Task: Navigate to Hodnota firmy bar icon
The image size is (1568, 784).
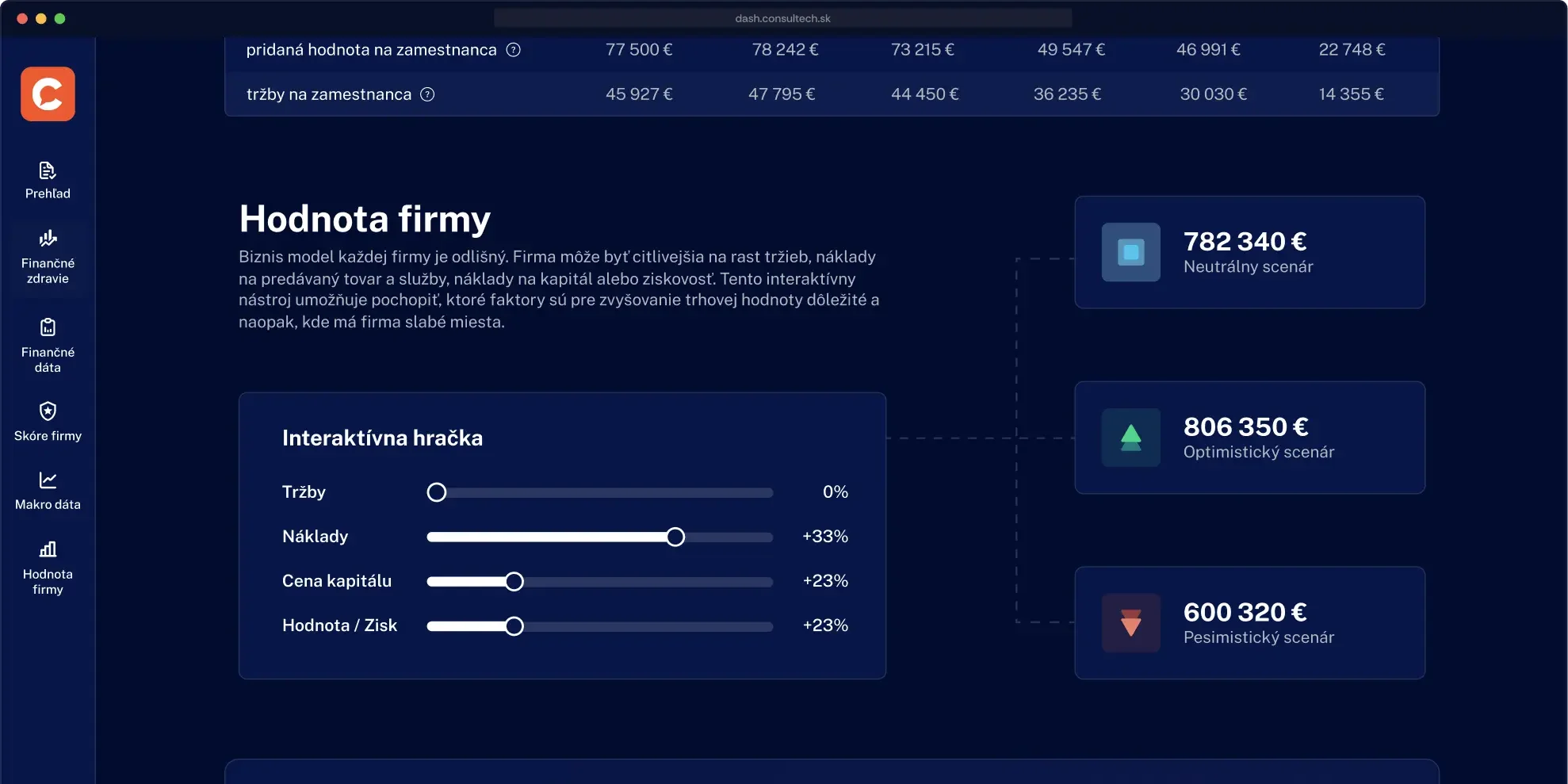Action: [x=48, y=549]
